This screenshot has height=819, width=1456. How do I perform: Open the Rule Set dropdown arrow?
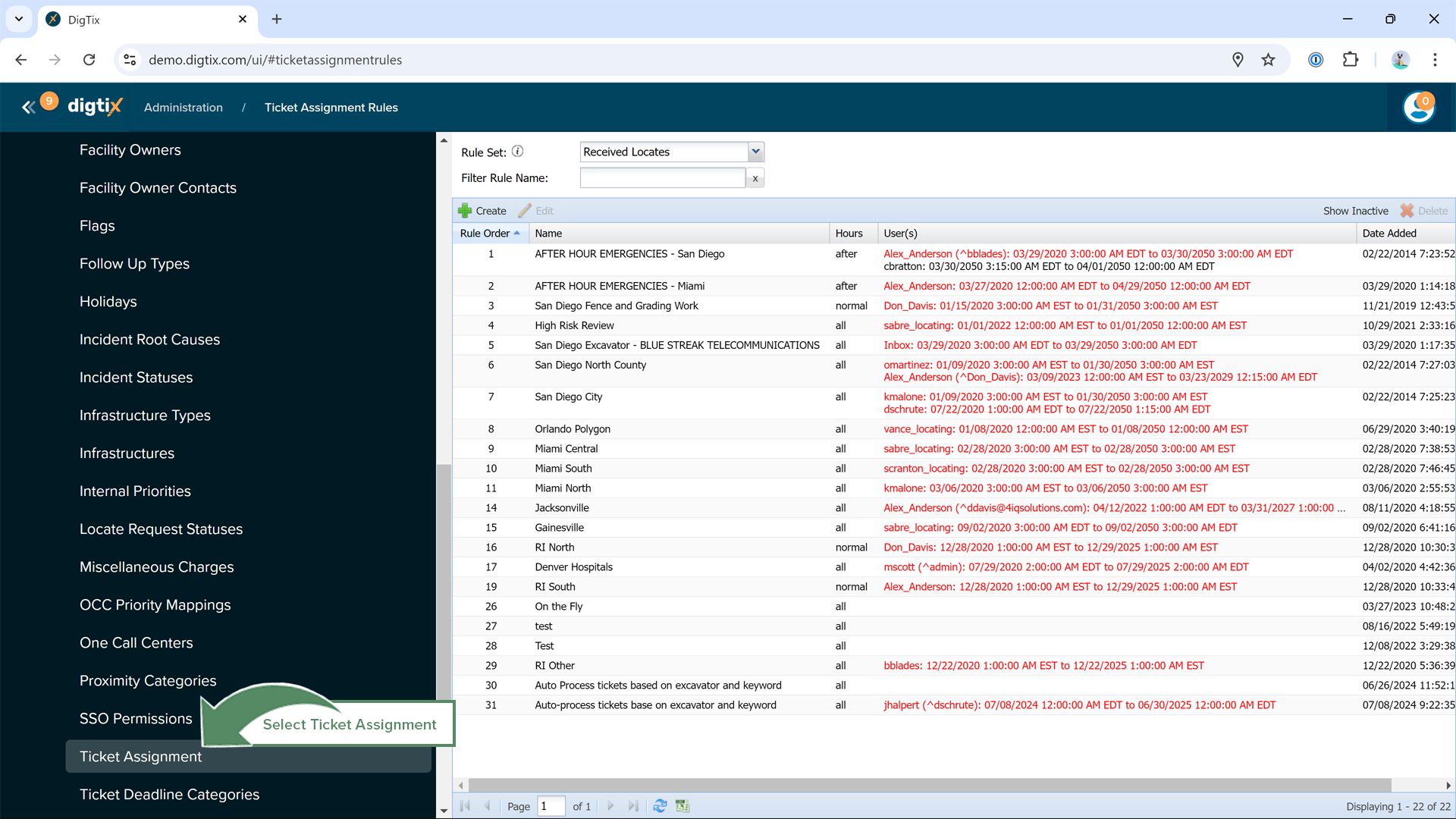point(755,152)
